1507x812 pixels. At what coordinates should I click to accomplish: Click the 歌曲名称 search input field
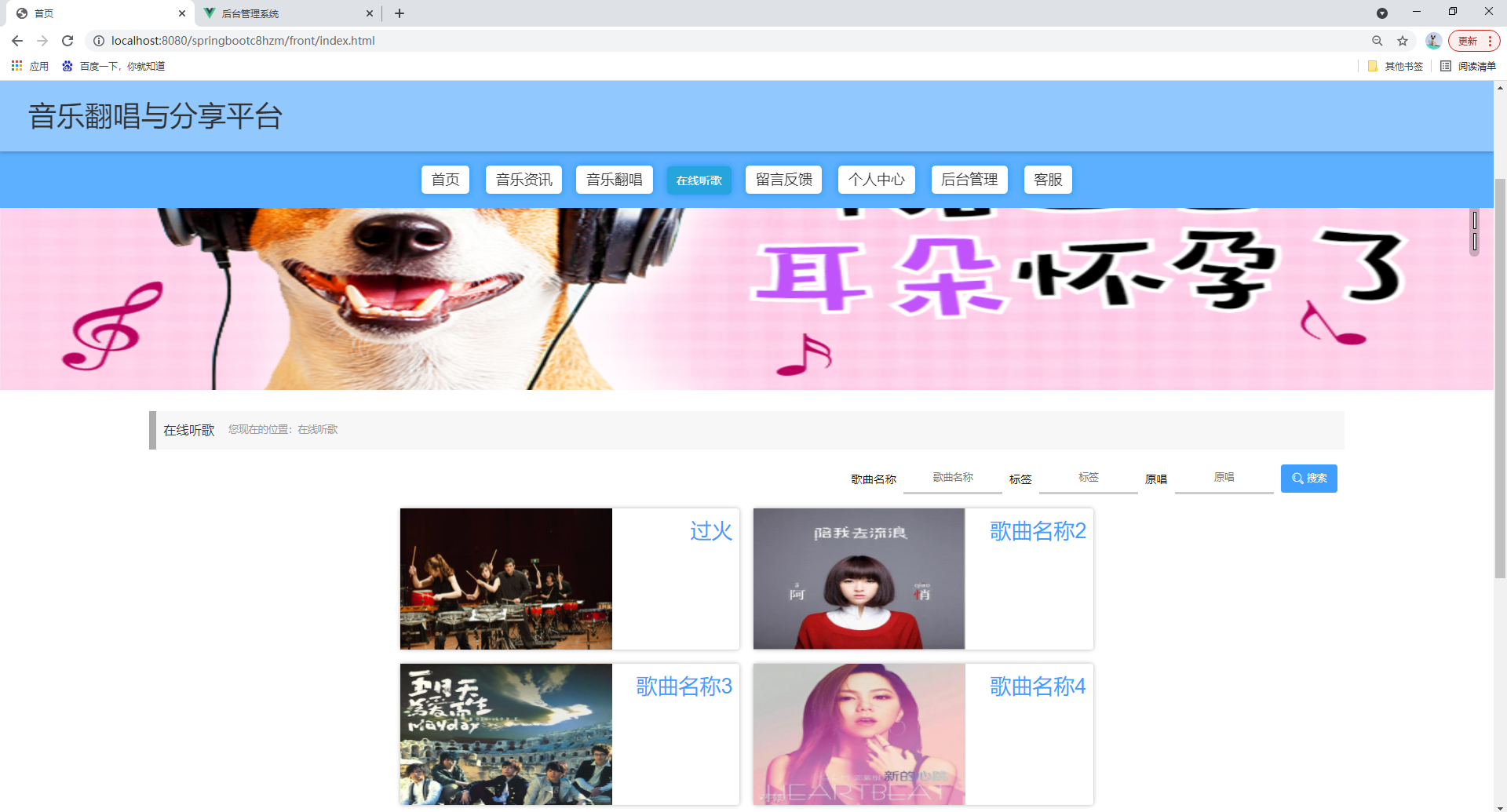coord(952,478)
